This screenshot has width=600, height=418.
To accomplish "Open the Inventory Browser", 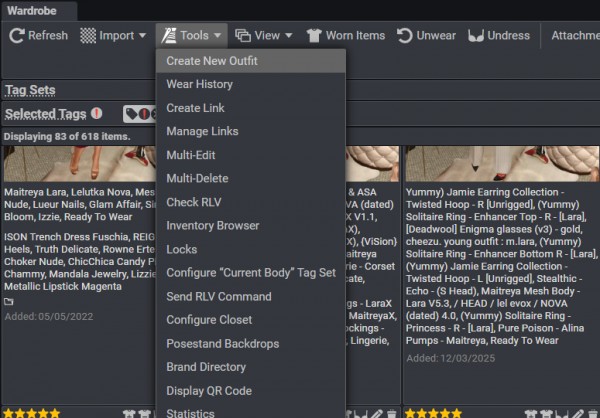I will [x=212, y=226].
